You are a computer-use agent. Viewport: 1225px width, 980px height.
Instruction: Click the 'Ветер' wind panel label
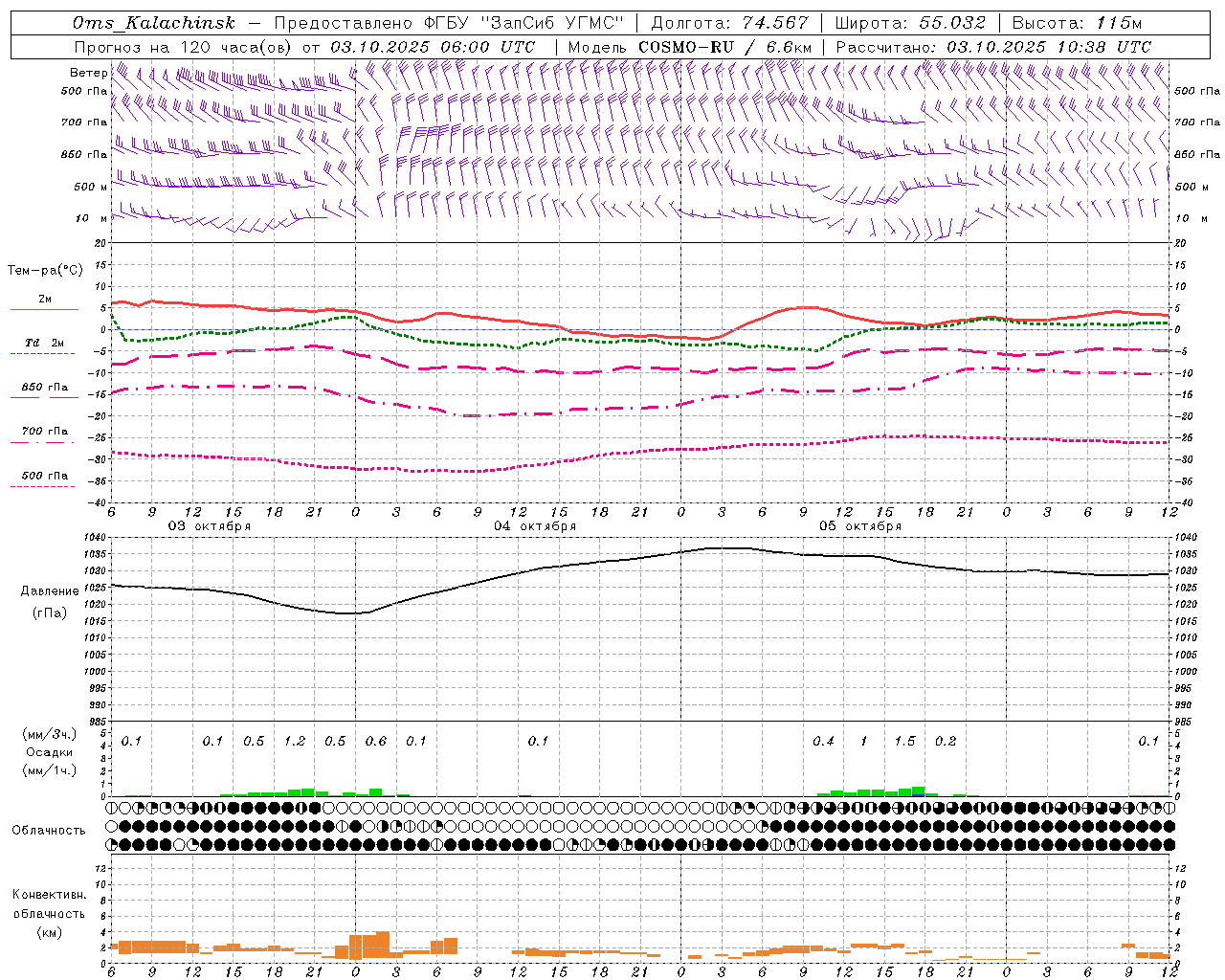coord(88,73)
